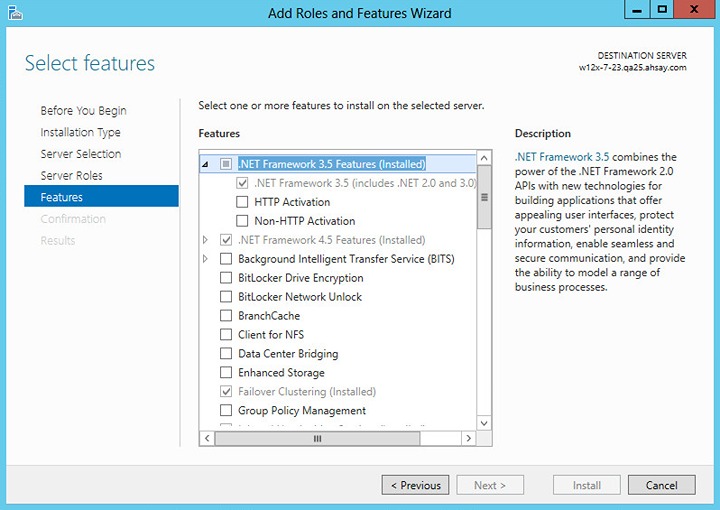
Task: Enable the HTTP Activation checkbox
Action: coord(242,202)
